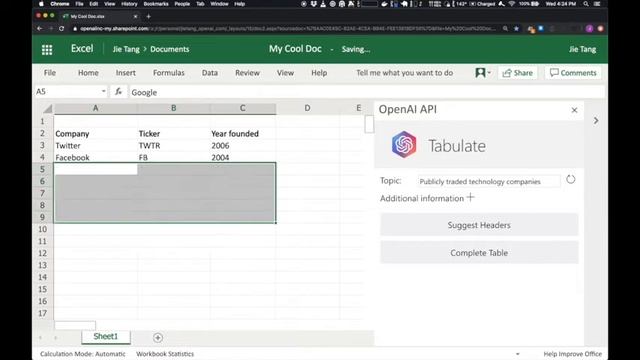Click the Twitter cell

(96, 146)
